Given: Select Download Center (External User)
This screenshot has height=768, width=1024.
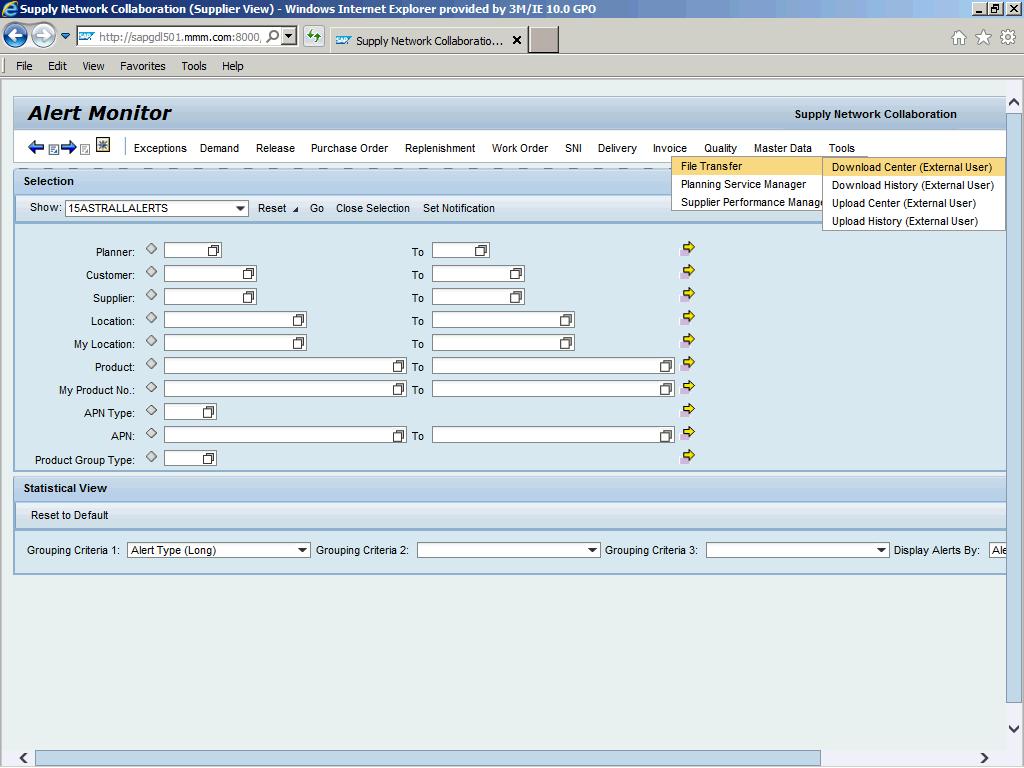Looking at the screenshot, I should coord(913,167).
